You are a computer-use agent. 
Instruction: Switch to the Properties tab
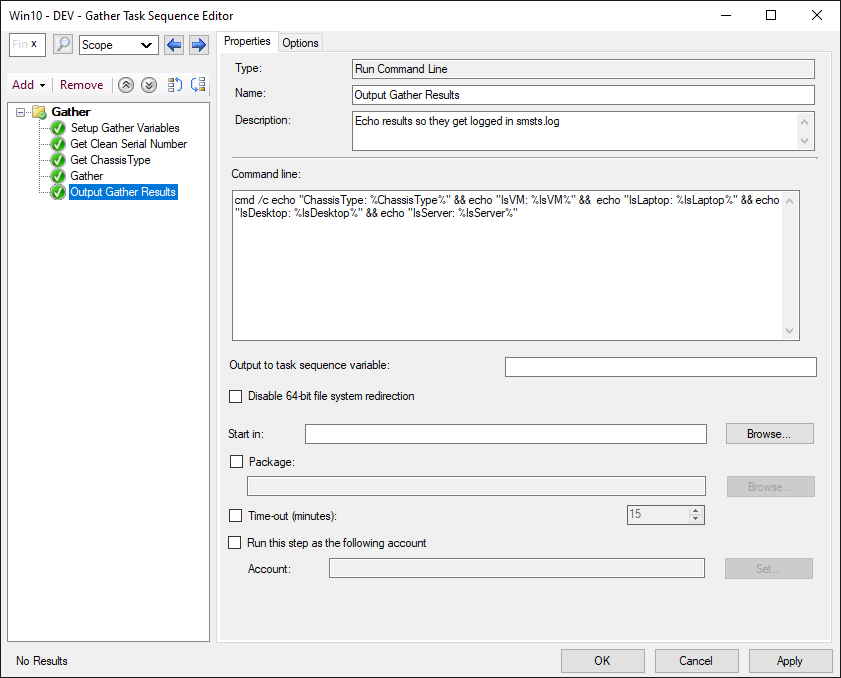[x=247, y=41]
